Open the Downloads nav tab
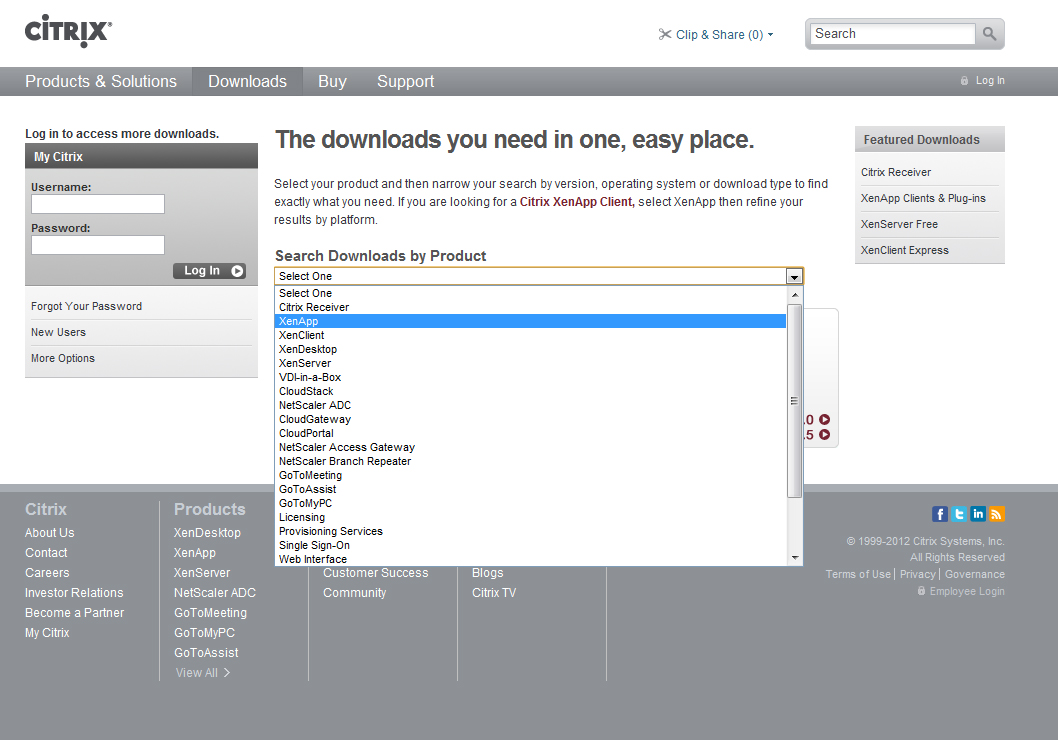This screenshot has width=1058, height=740. (248, 82)
